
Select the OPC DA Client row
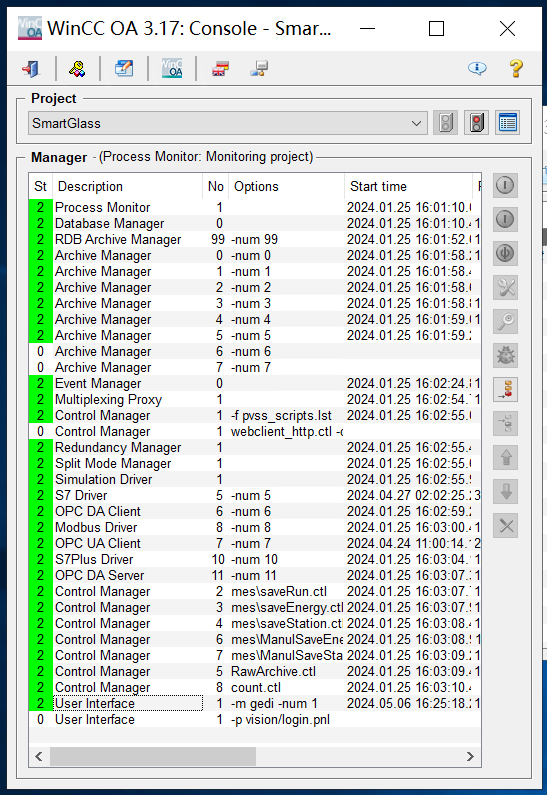point(254,512)
